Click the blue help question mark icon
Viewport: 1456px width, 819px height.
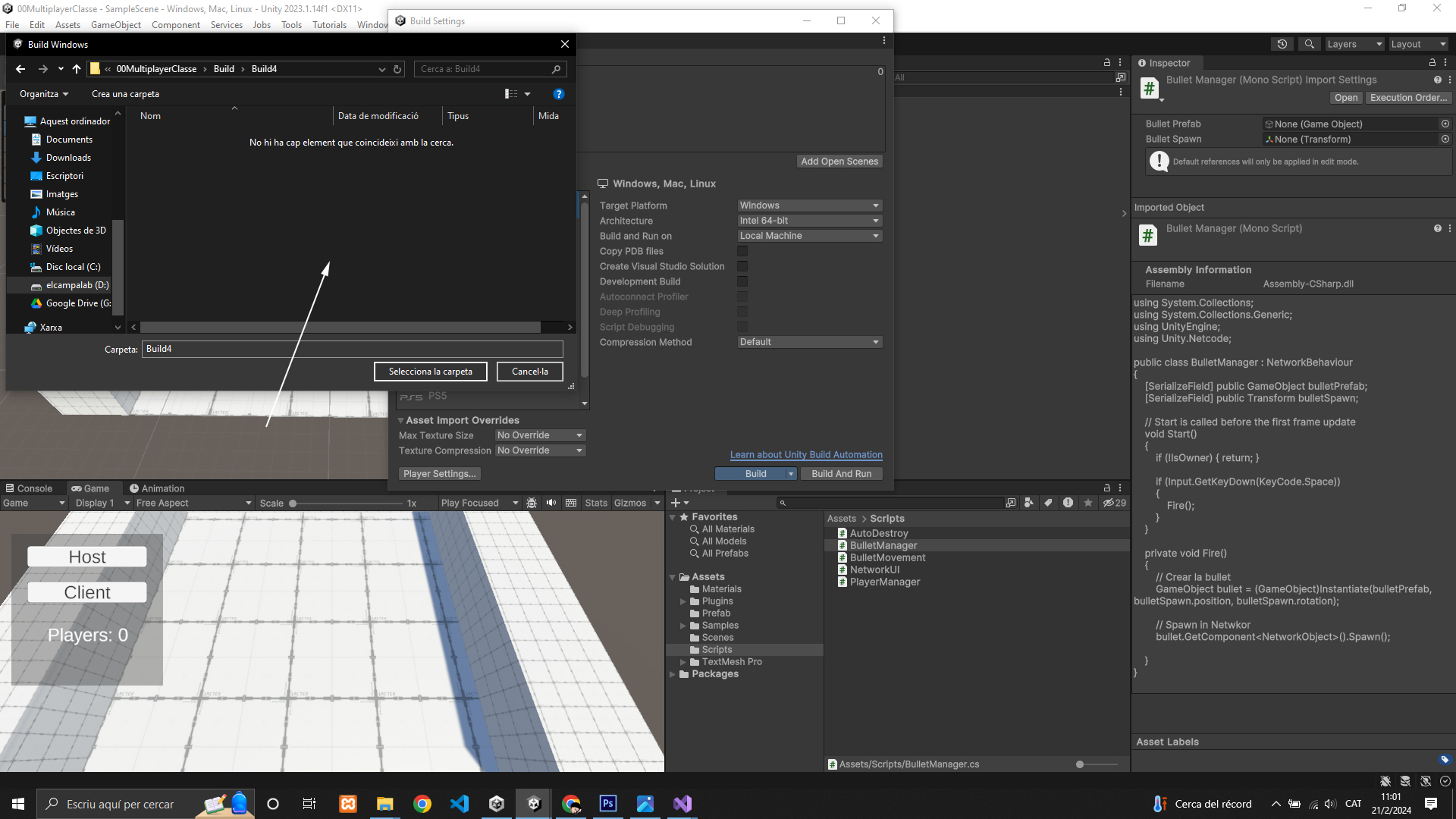(x=559, y=94)
